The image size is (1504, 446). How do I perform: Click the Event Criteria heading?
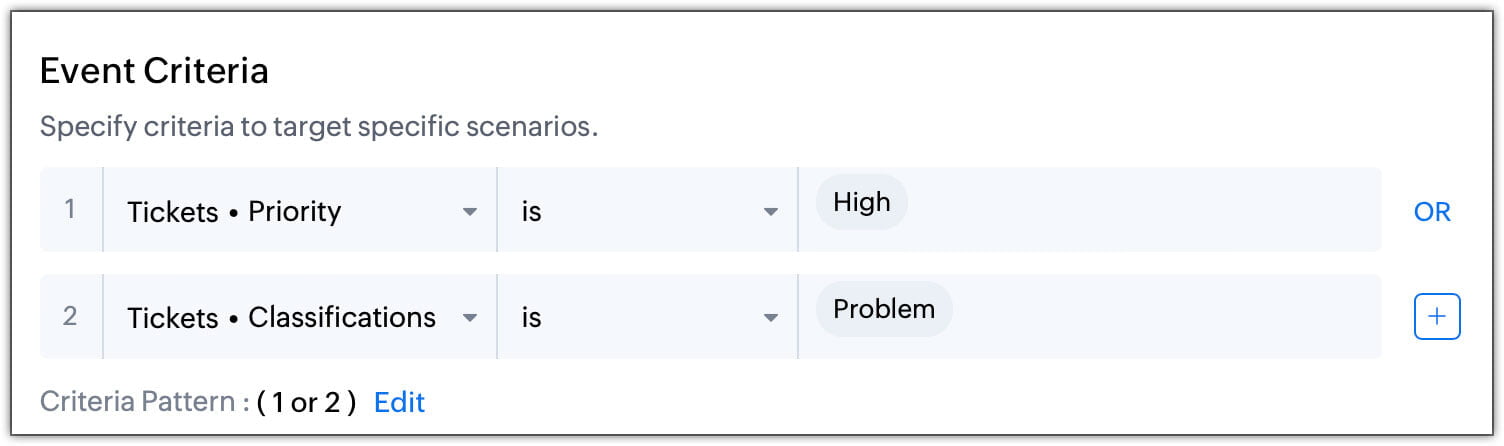click(154, 71)
